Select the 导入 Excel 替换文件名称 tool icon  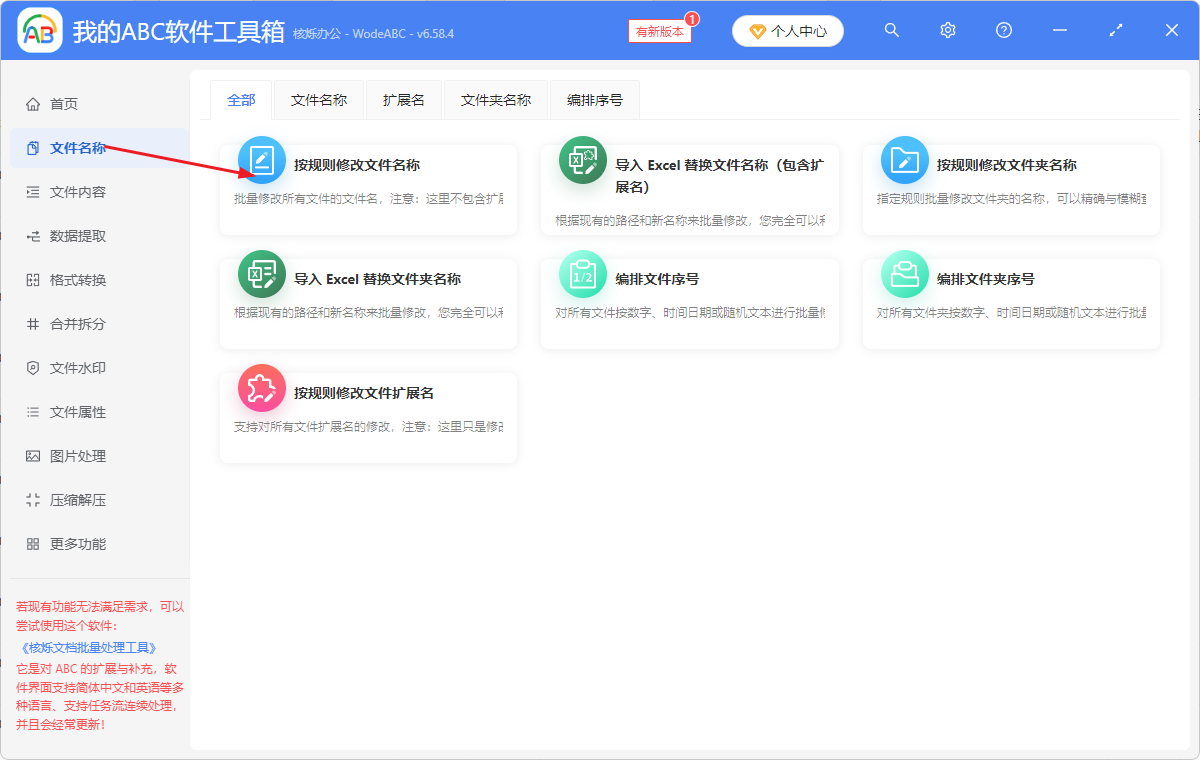pos(583,159)
